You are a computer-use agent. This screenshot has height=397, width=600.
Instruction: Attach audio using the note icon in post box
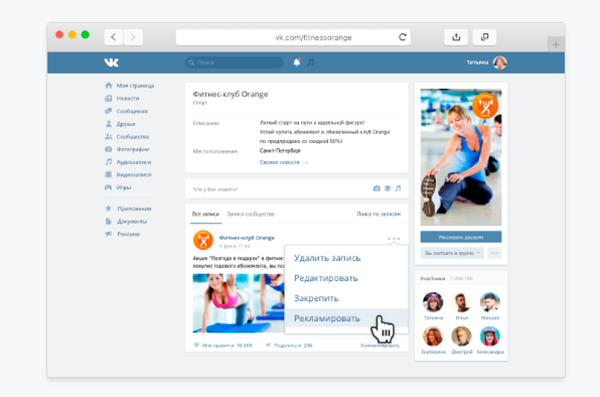click(x=398, y=188)
